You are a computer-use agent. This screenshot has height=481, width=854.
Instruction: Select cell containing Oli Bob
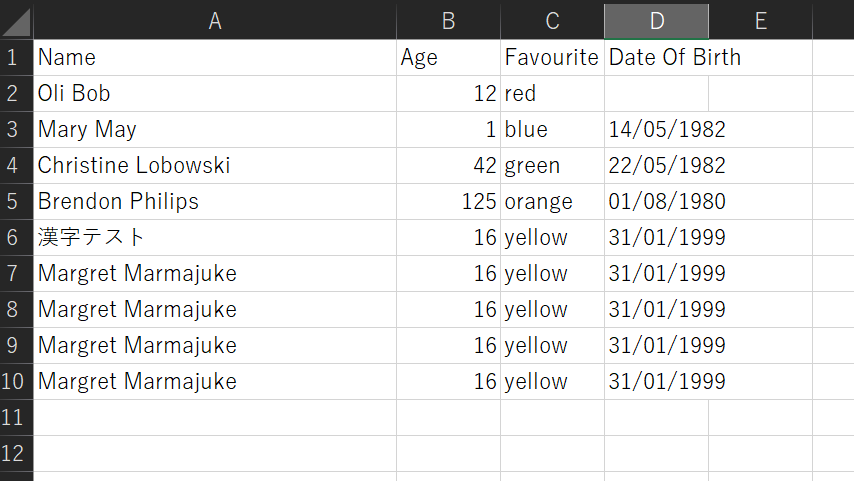pyautogui.click(x=214, y=93)
